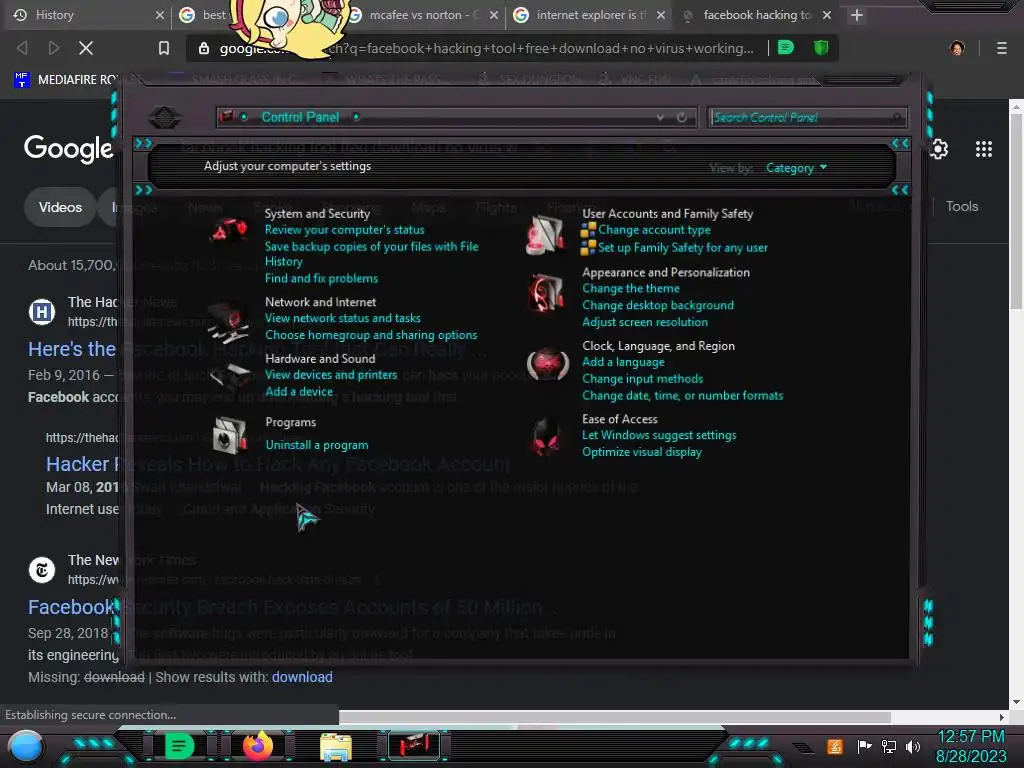Select the facebook hacking tool tab
Viewport: 1024px width, 768px height.
[756, 15]
